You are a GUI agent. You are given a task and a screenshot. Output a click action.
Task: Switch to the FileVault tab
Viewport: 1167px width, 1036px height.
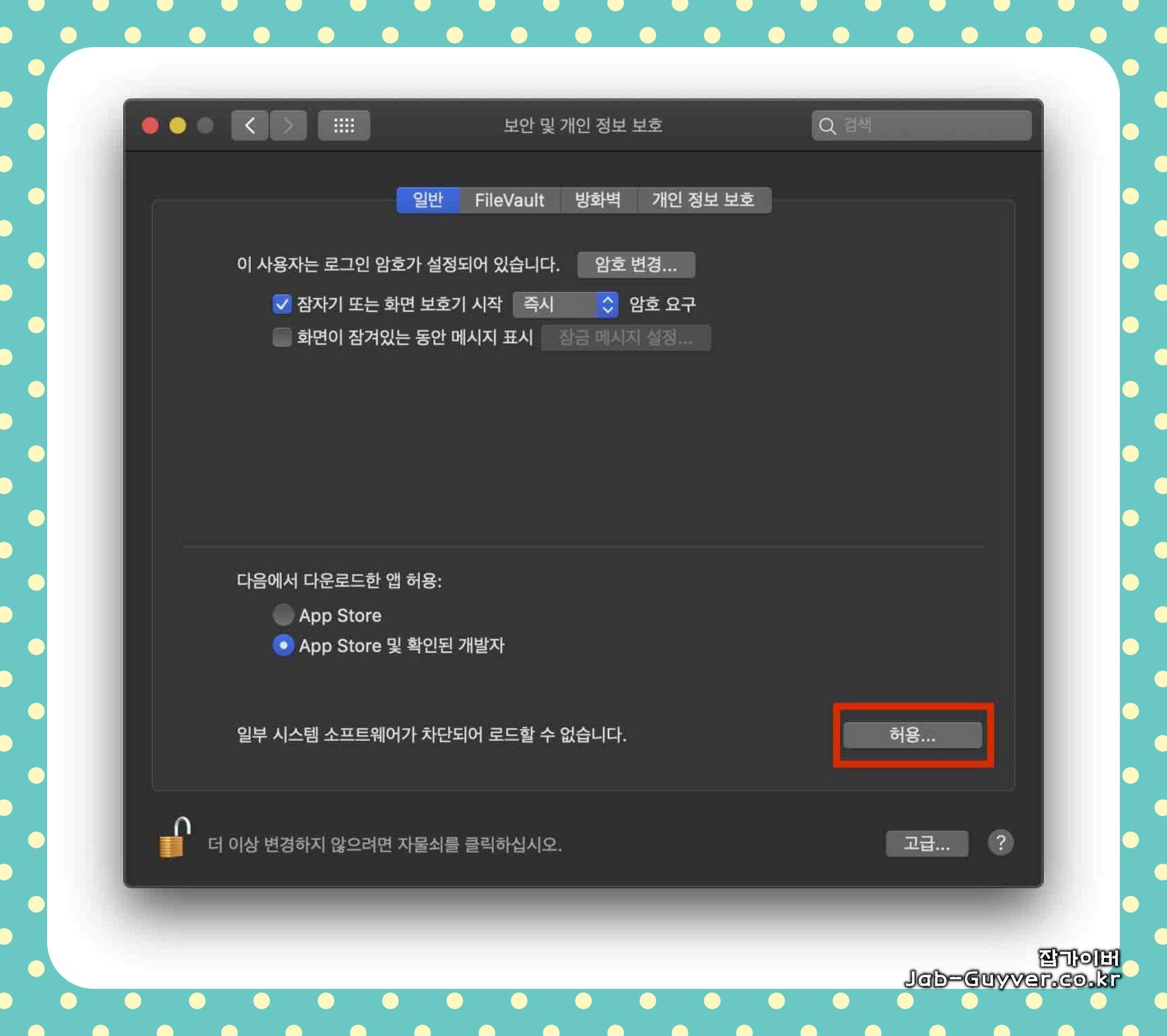[x=509, y=200]
